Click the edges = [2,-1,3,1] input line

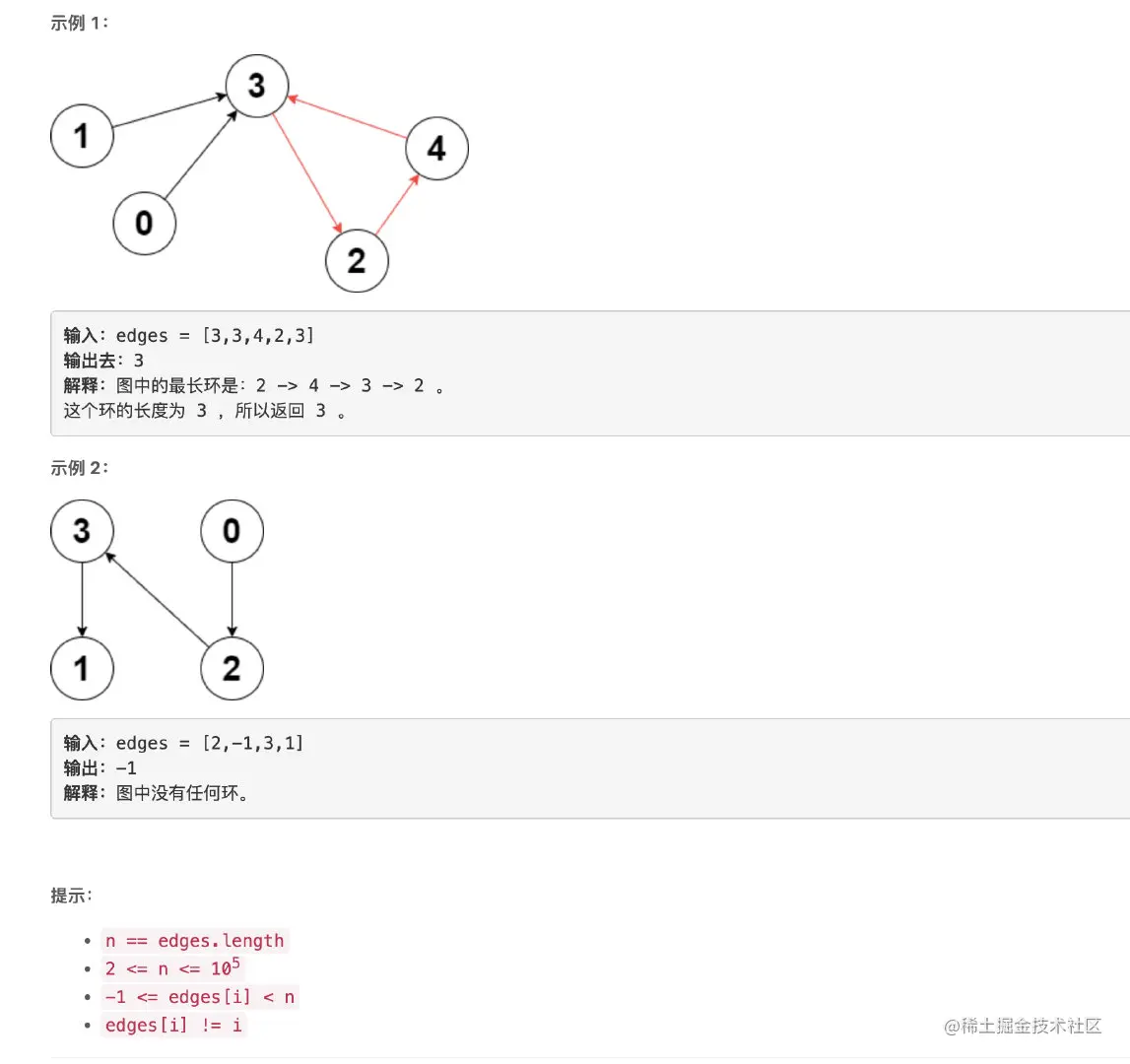pyautogui.click(x=184, y=743)
